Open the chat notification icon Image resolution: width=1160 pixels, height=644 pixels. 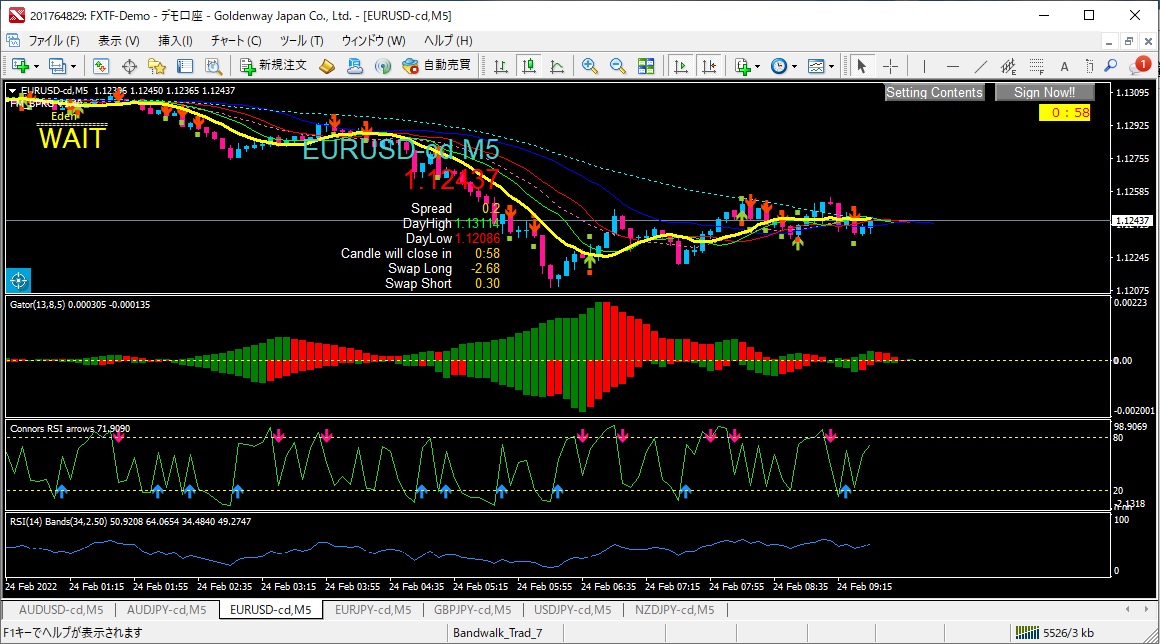pyautogui.click(x=1139, y=66)
